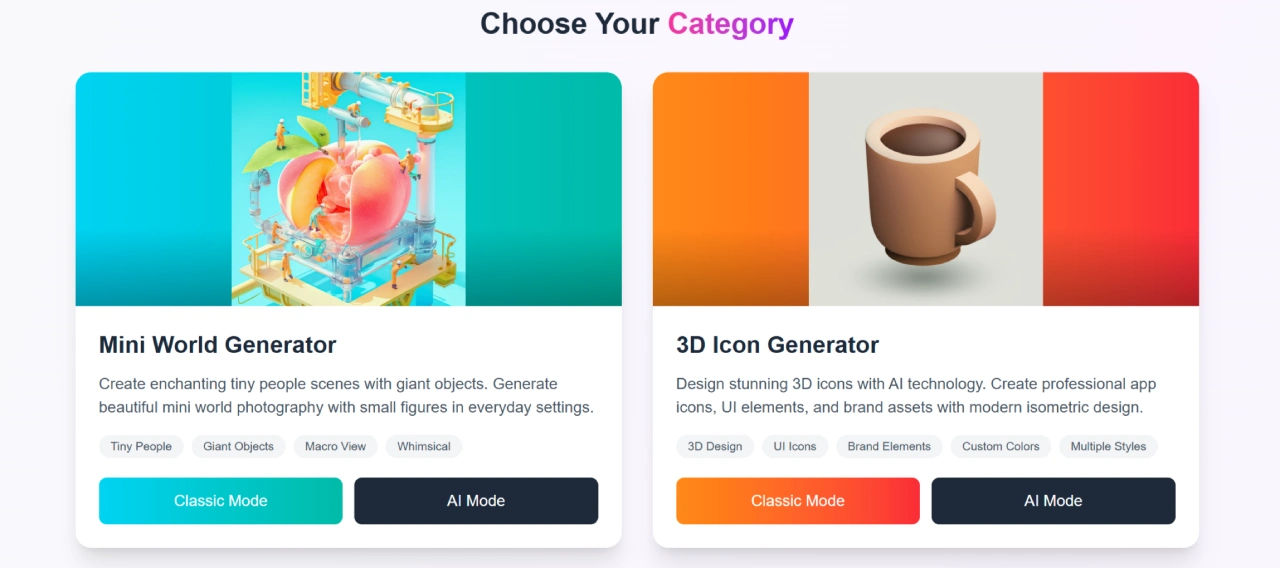Pick the Brand Elements tag
This screenshot has width=1280, height=568.
pyautogui.click(x=889, y=446)
